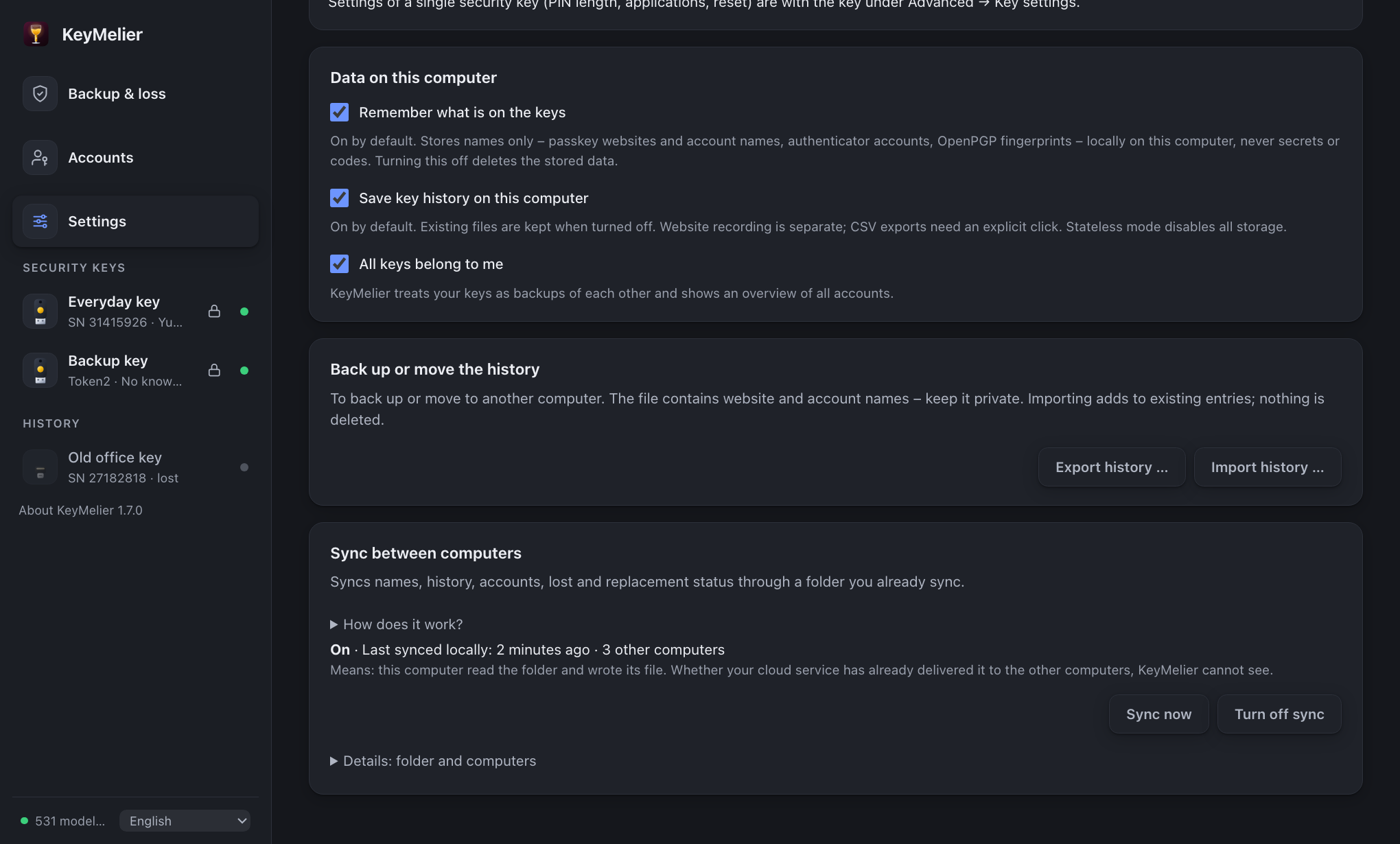Expand the How does it work disclosure

pyautogui.click(x=397, y=624)
